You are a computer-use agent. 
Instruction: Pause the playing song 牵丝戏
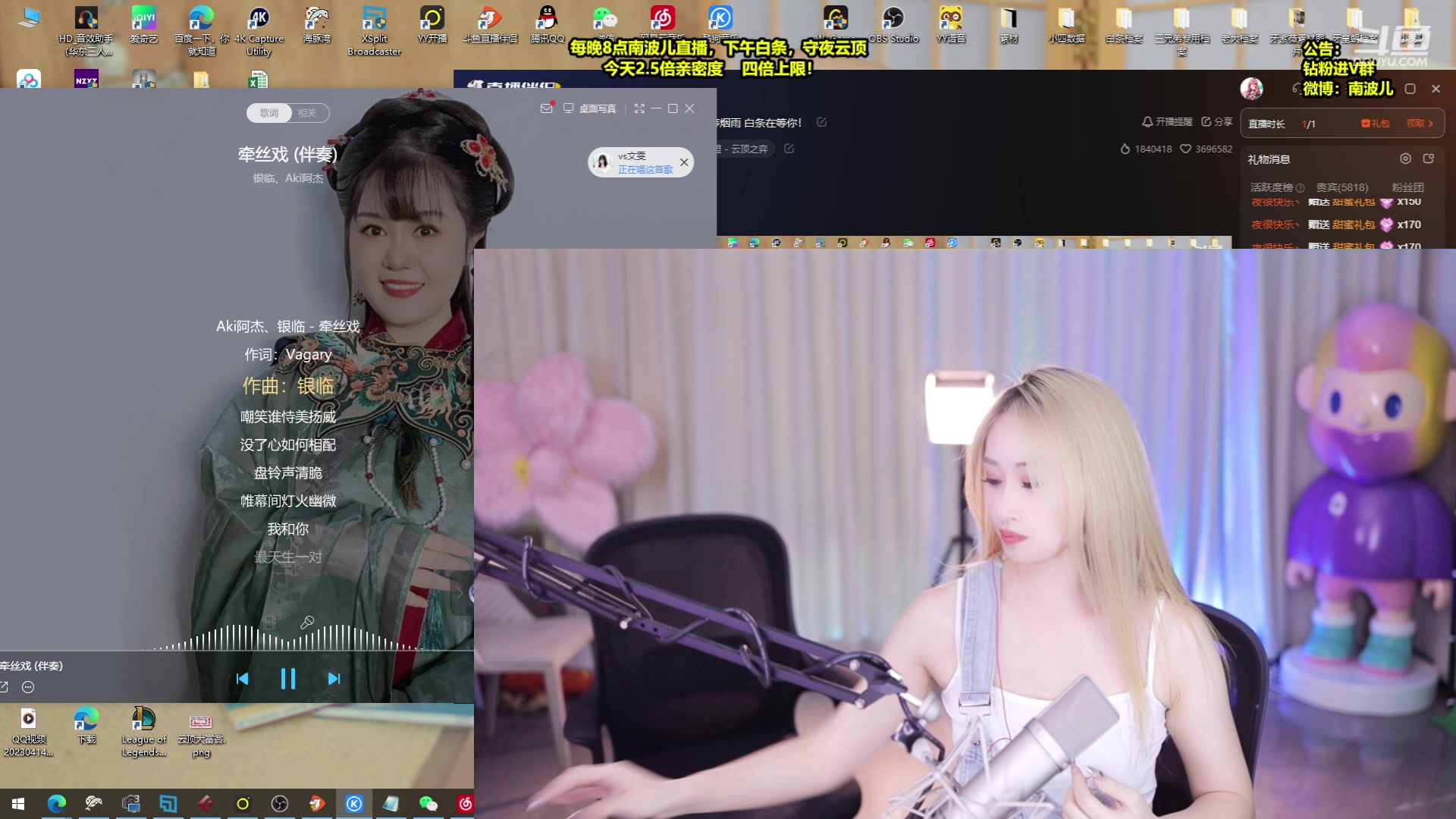(288, 679)
